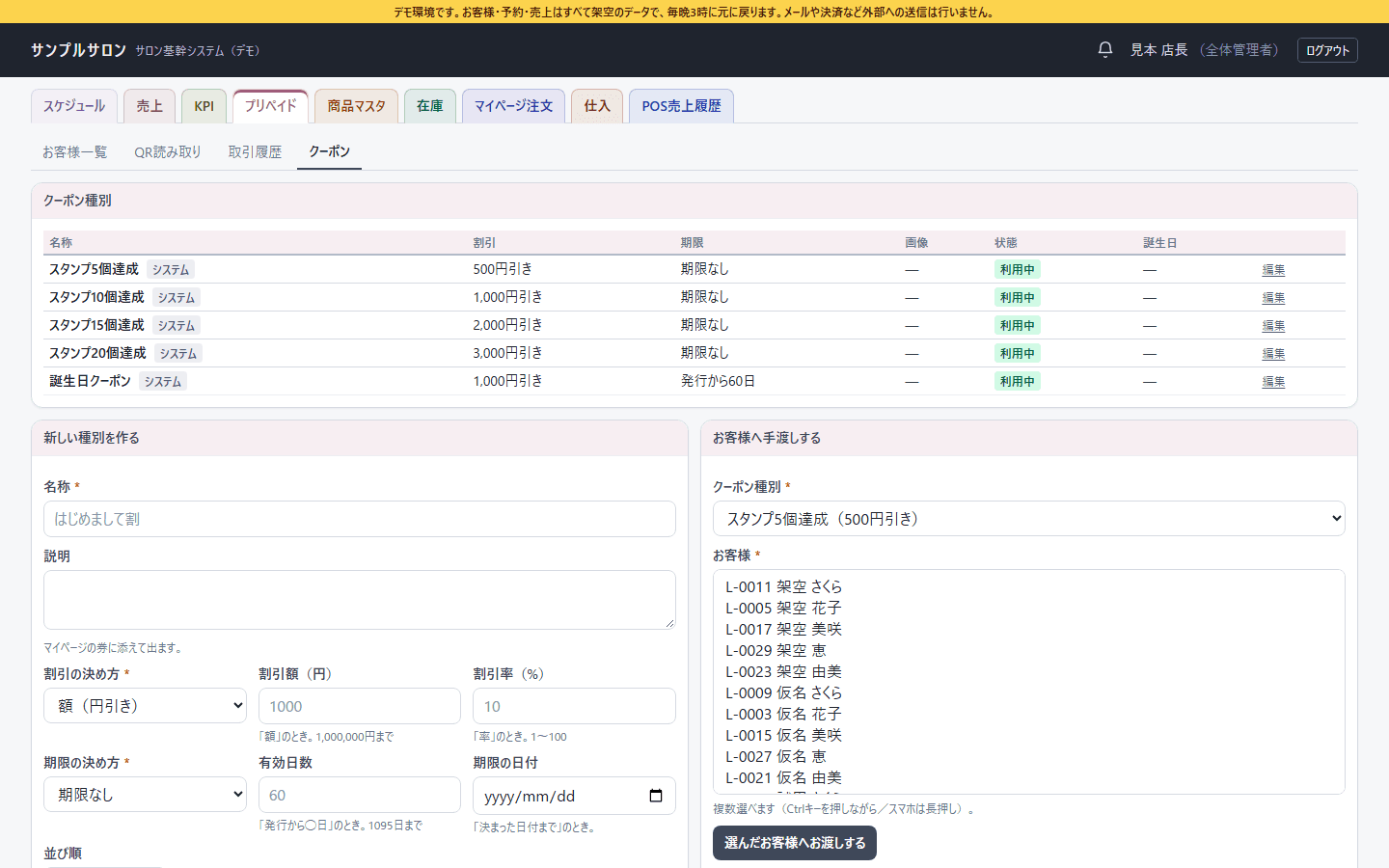Select customer L-0003 仮名 花子
This screenshot has height=868, width=1389.
(1028, 714)
